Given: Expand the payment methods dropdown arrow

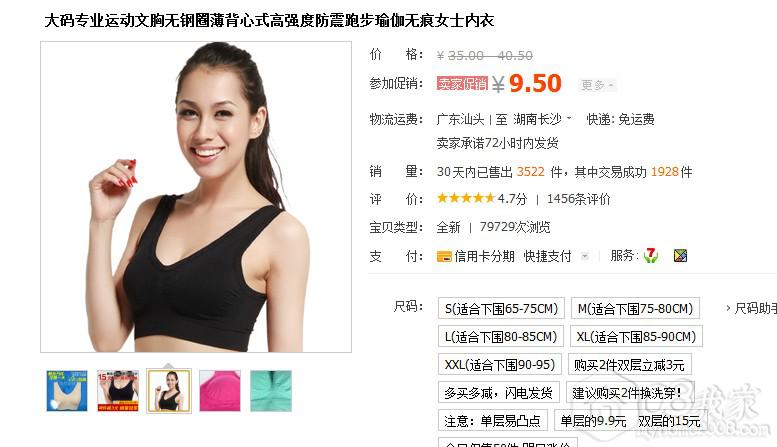Looking at the screenshot, I should [x=585, y=256].
